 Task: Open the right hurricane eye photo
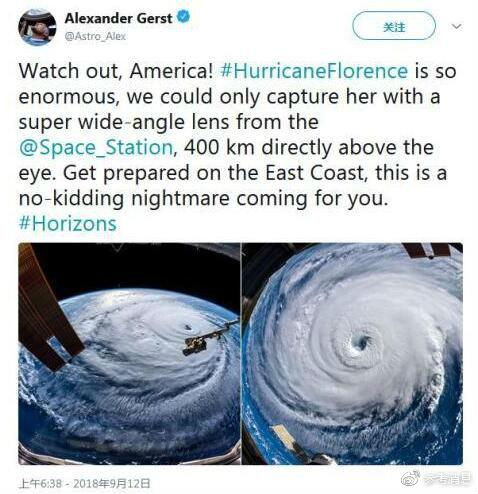coord(352,354)
